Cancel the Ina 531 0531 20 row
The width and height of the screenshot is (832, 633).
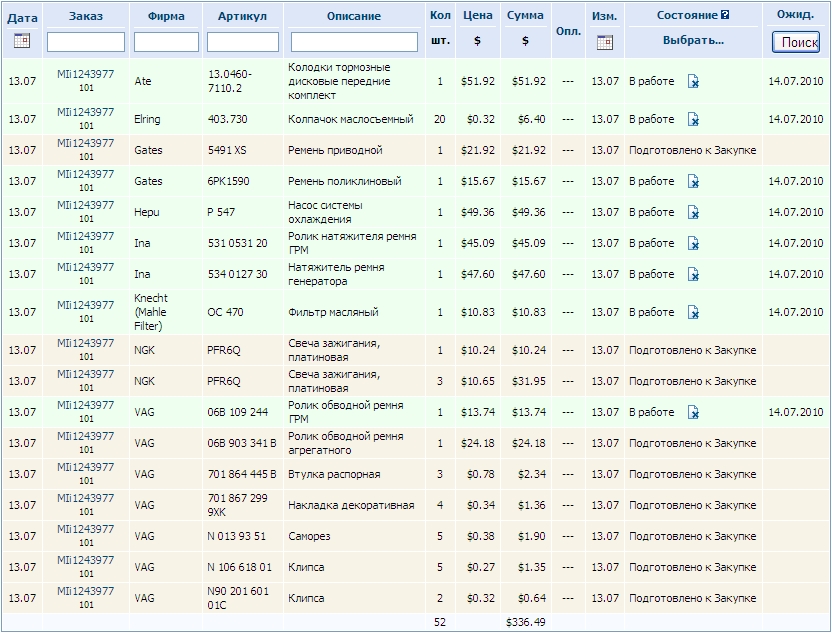693,243
